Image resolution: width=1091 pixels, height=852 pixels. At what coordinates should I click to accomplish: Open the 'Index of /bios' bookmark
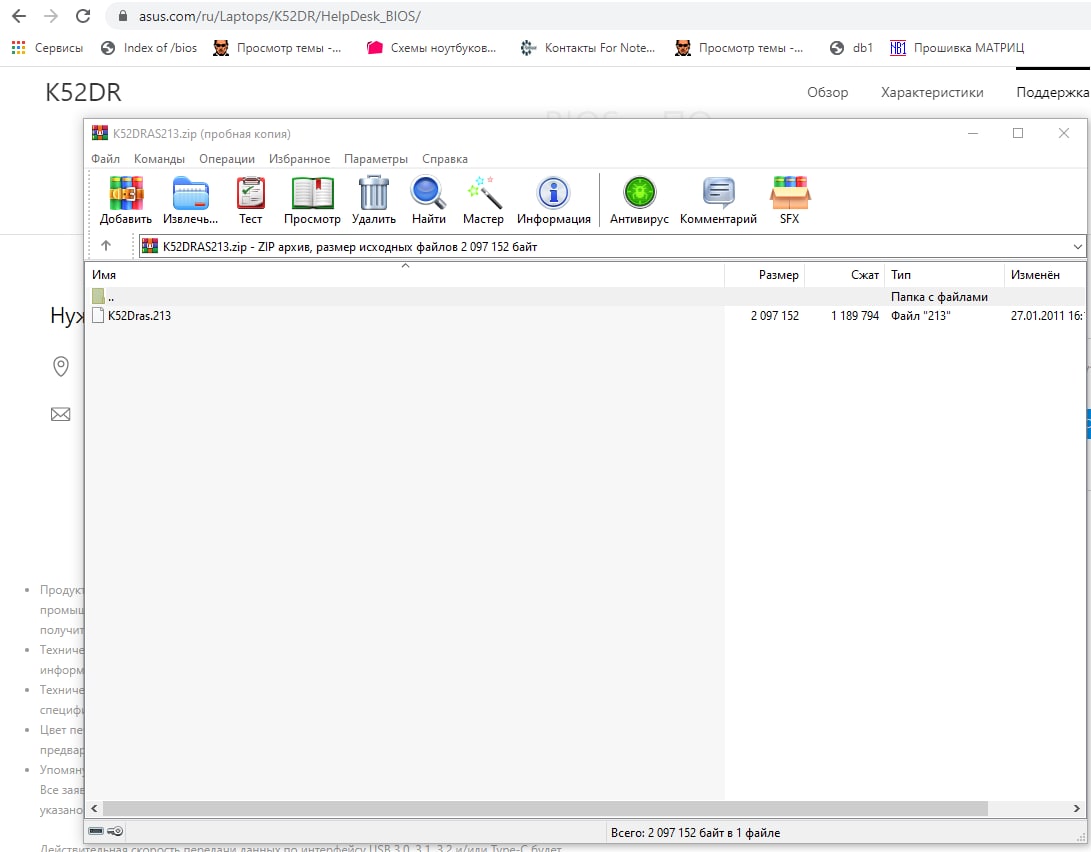[149, 48]
